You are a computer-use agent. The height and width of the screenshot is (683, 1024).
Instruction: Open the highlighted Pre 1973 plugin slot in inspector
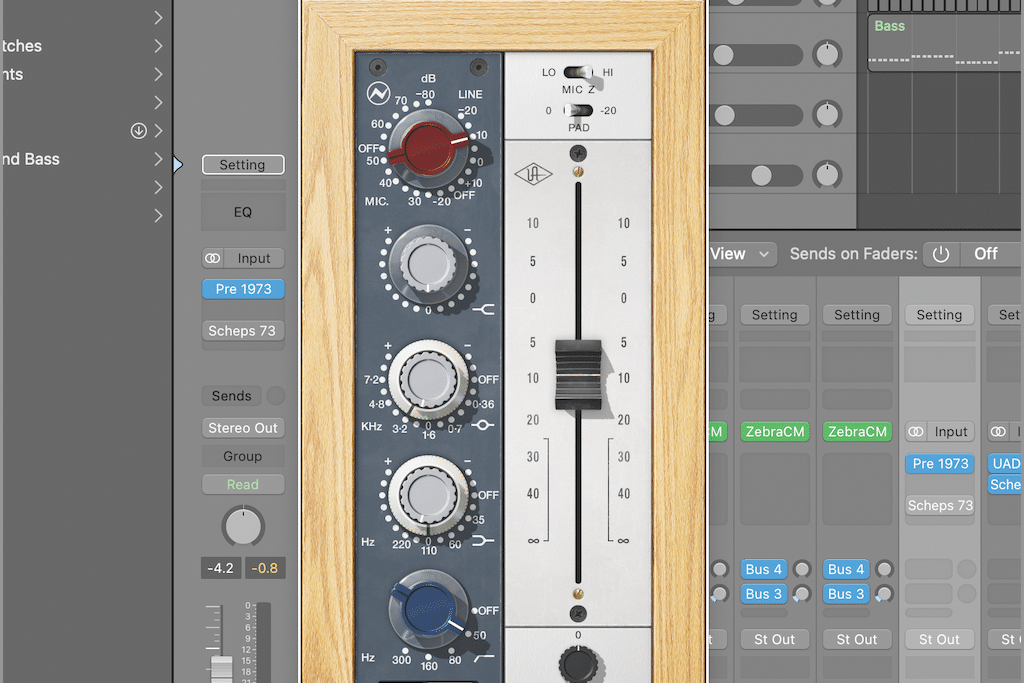[243, 289]
